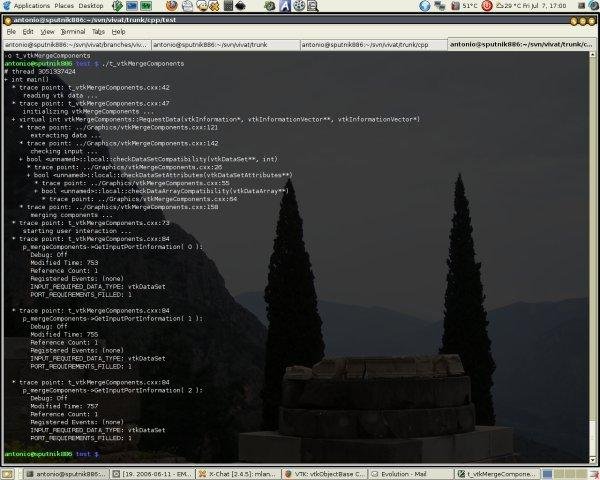
Task: Open the Help menu in the terminal
Action: (x=118, y=32)
